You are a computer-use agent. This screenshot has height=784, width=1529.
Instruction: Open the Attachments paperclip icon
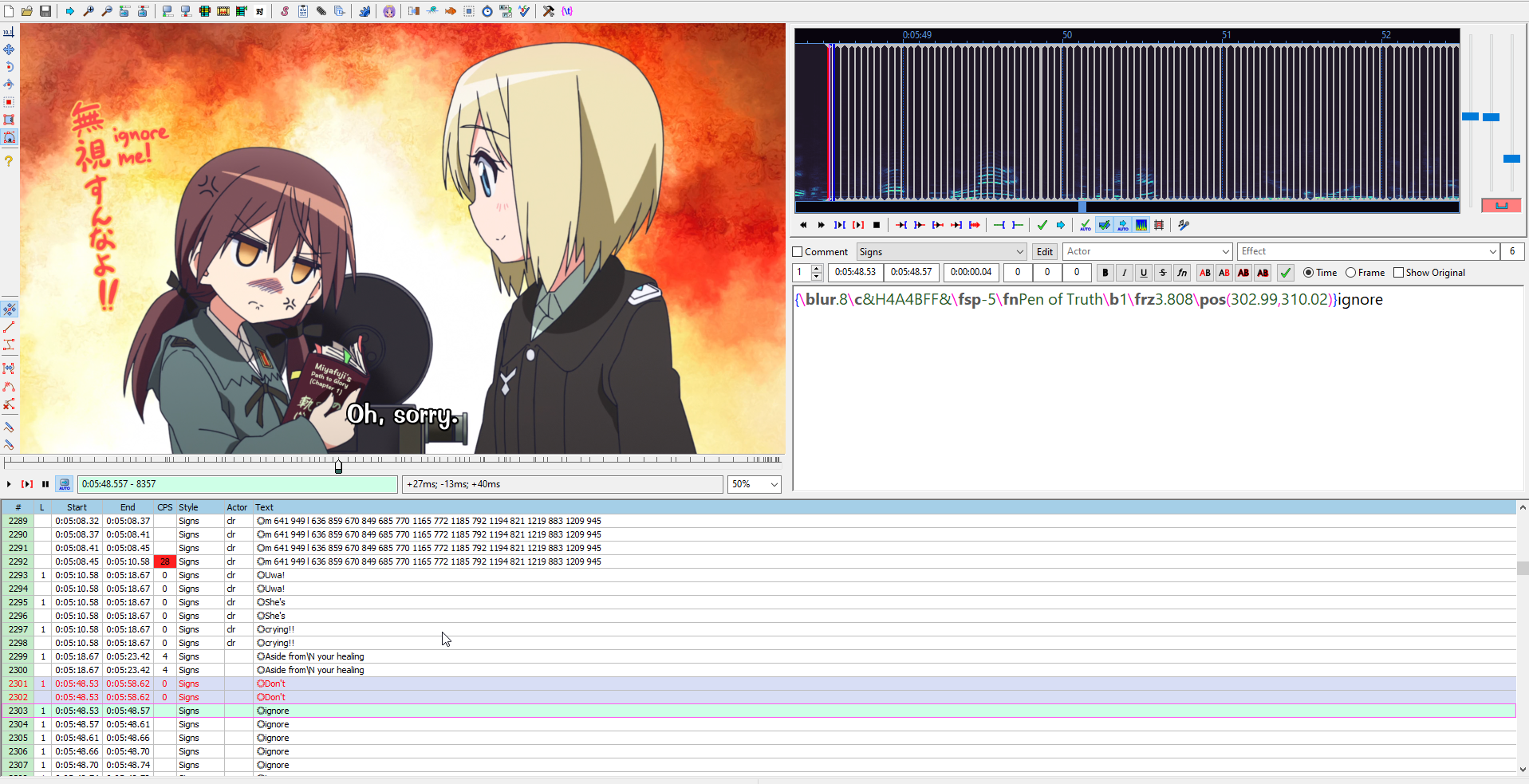(321, 11)
